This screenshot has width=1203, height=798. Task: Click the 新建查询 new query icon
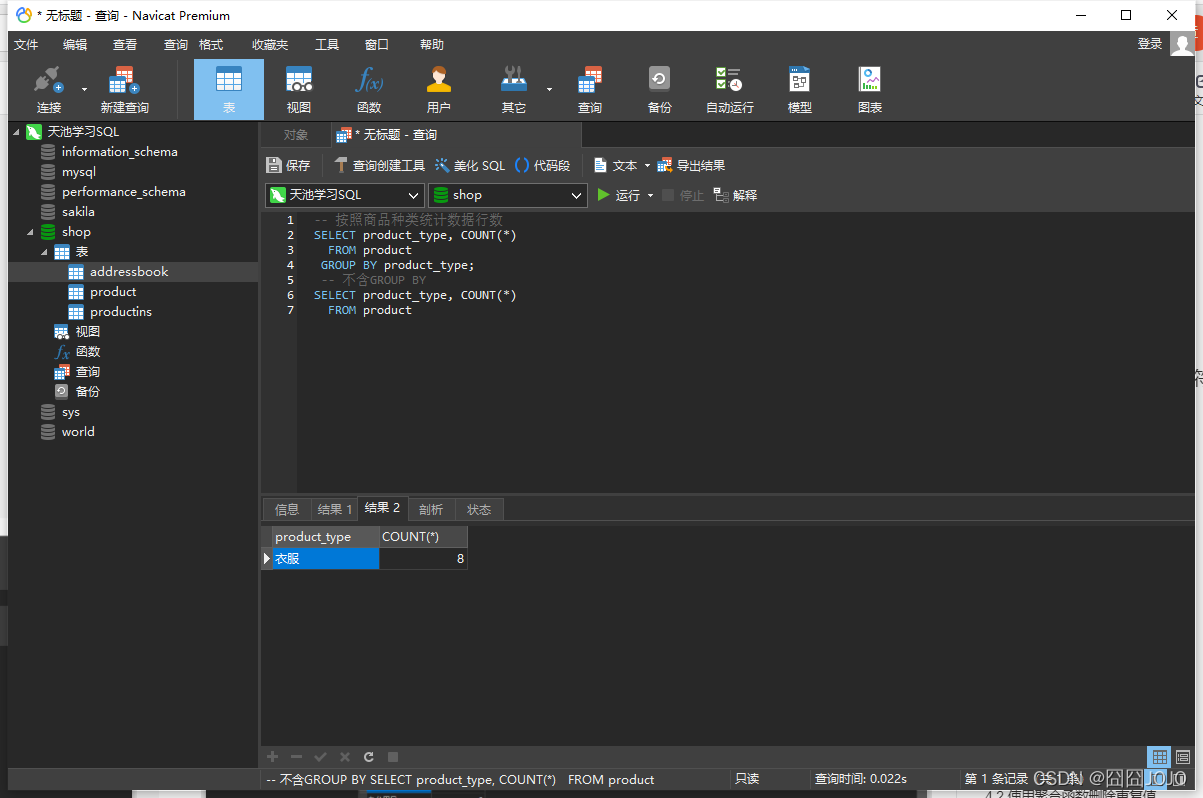[124, 90]
